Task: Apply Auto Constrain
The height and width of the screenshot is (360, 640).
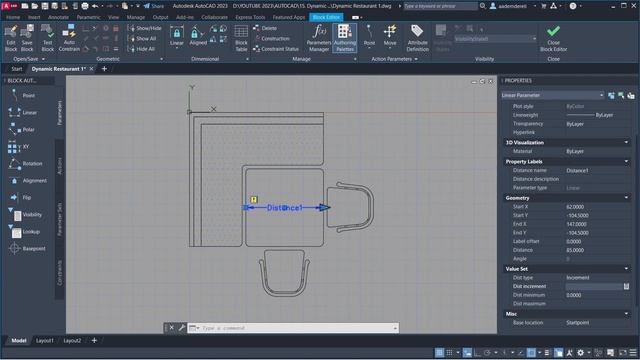Action: (69, 38)
